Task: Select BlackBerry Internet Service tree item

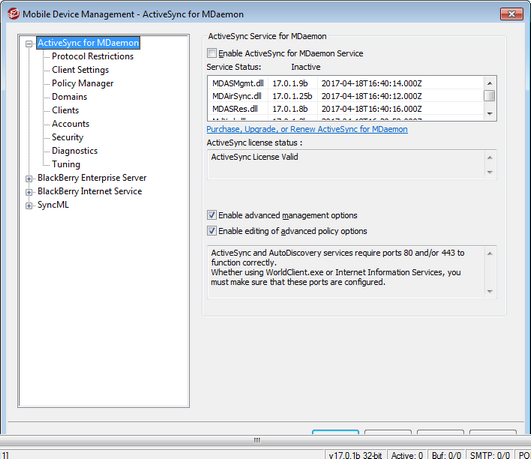Action: pos(89,191)
